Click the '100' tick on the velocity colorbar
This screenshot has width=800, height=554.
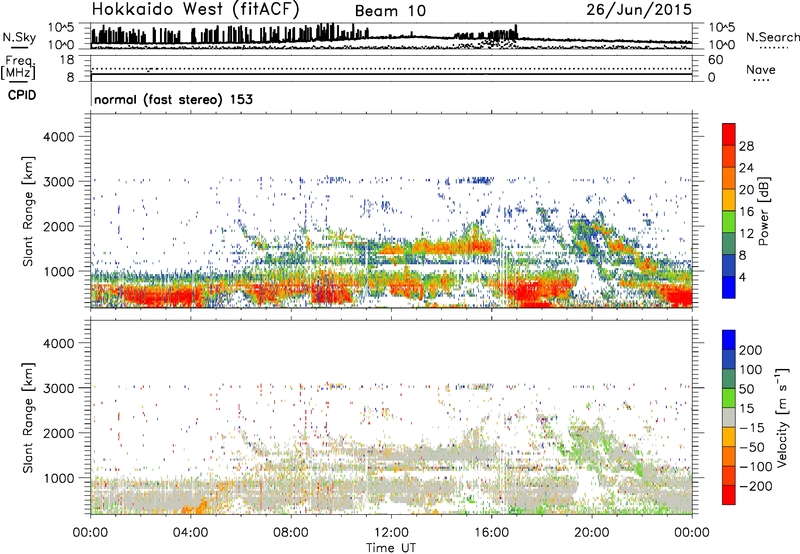pos(751,369)
